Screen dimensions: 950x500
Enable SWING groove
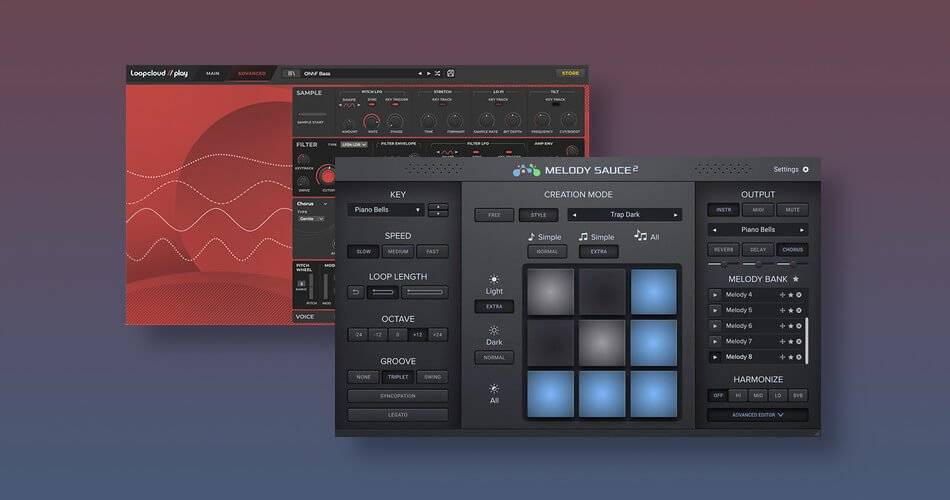pos(433,377)
